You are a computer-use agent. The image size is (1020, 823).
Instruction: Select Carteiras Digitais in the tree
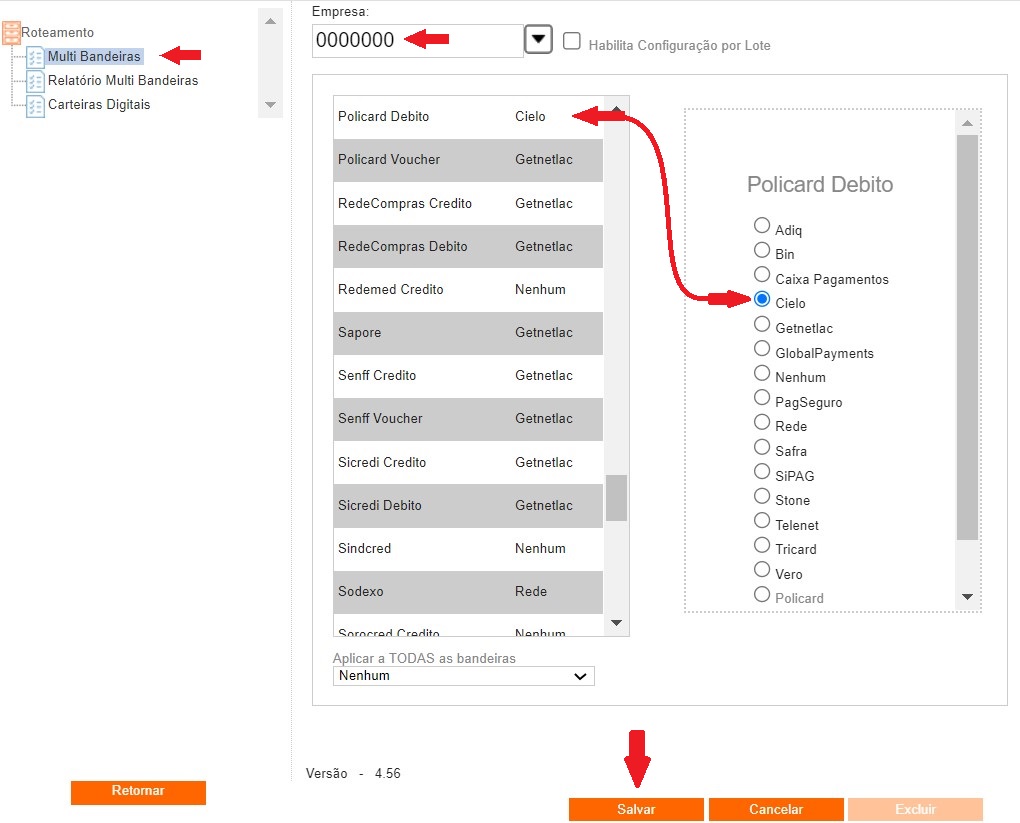point(99,105)
